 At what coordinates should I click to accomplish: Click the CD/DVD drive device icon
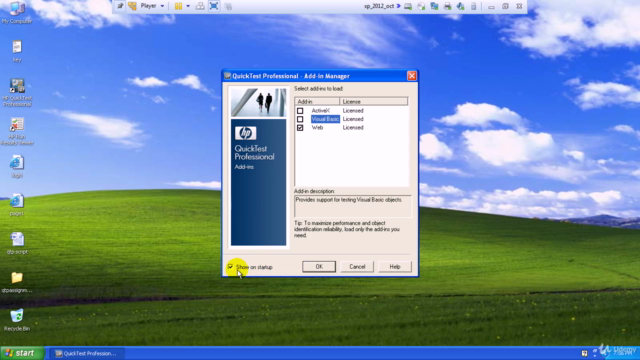421,6
